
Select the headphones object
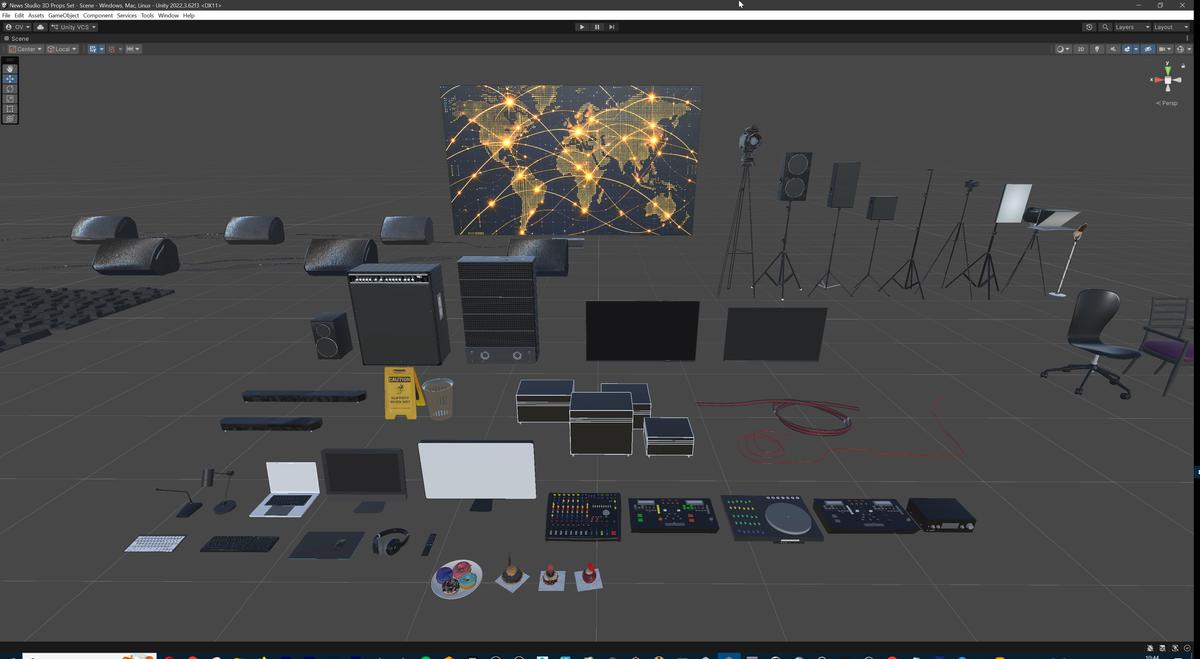pyautogui.click(x=390, y=542)
